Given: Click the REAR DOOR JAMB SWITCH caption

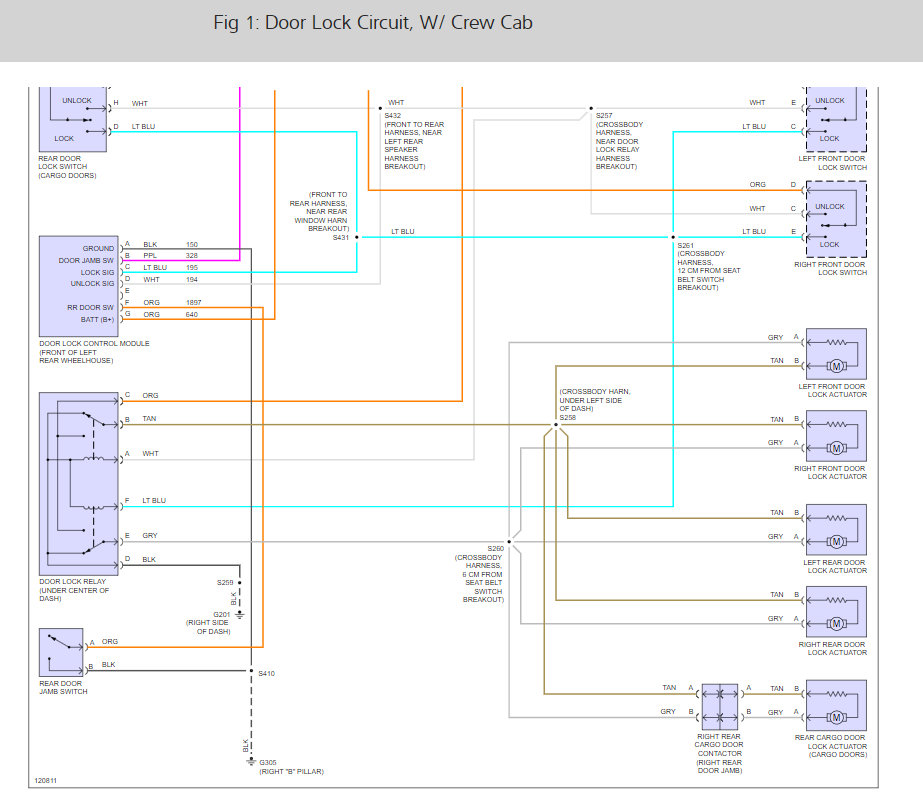Looking at the screenshot, I should 63,687.
